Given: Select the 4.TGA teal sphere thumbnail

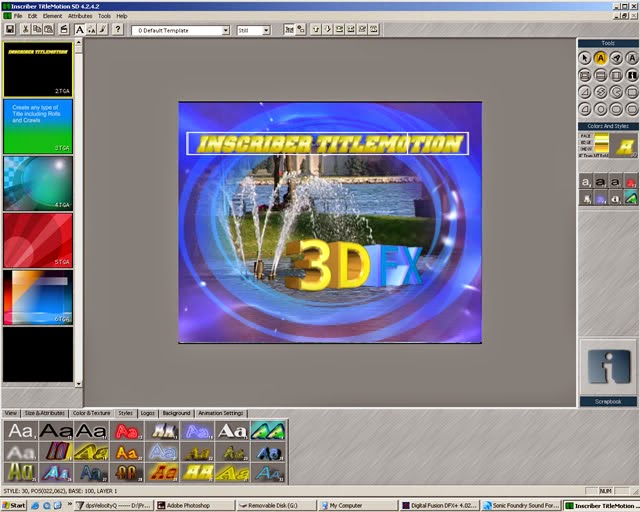Looking at the screenshot, I should 38,183.
